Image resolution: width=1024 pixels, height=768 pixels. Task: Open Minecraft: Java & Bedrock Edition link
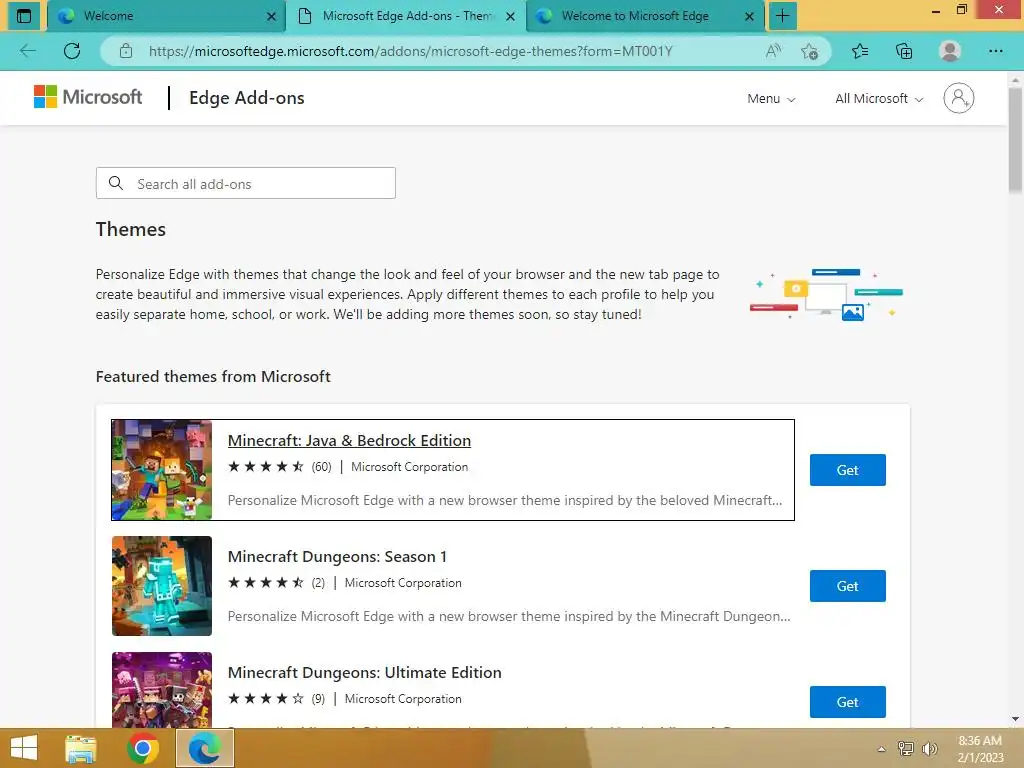tap(349, 441)
